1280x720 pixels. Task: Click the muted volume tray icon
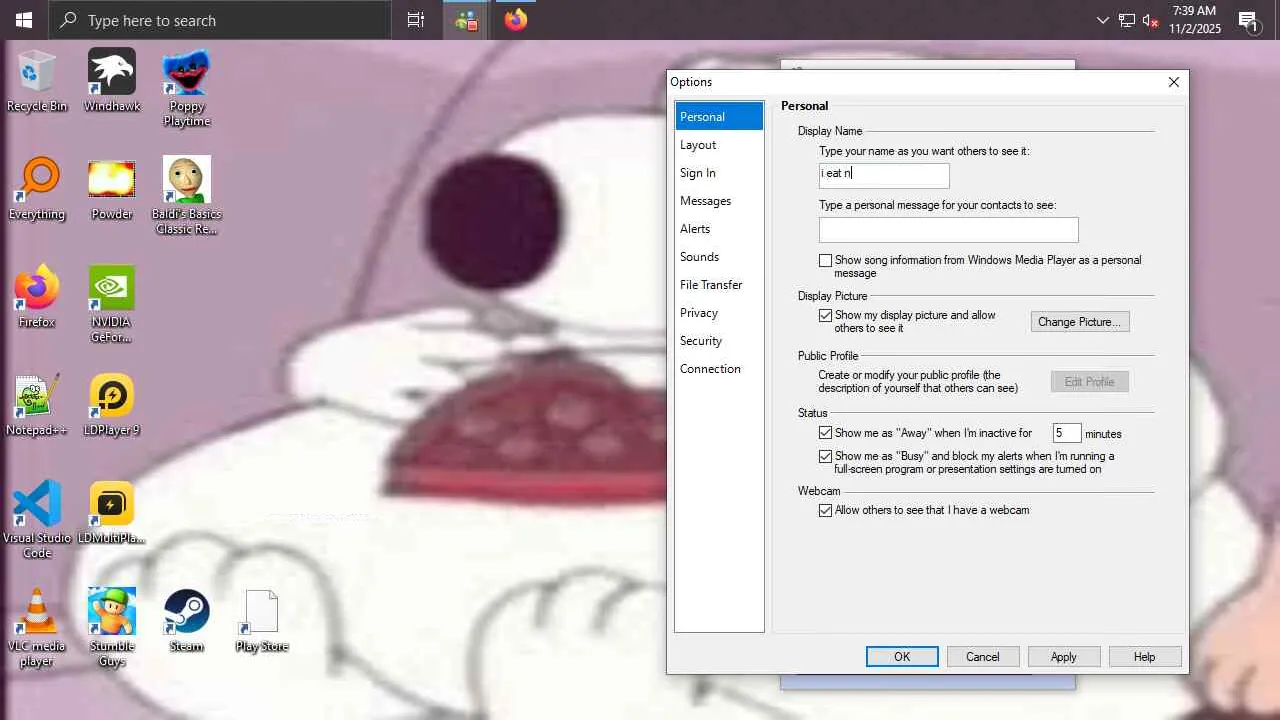1150,20
